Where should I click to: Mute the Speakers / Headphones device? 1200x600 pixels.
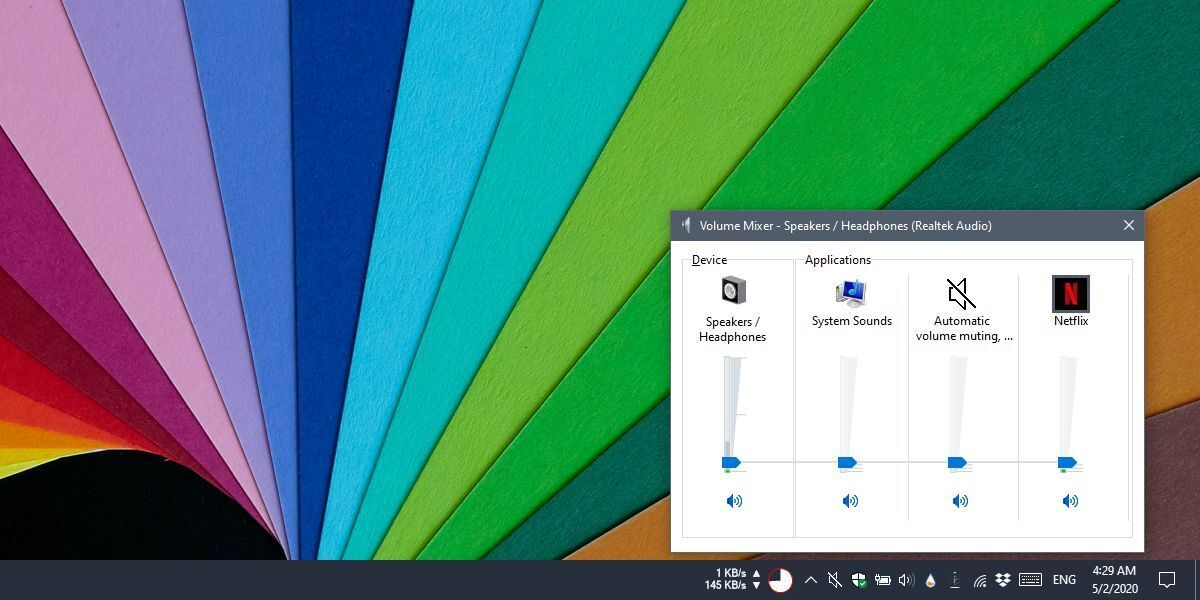tap(734, 501)
